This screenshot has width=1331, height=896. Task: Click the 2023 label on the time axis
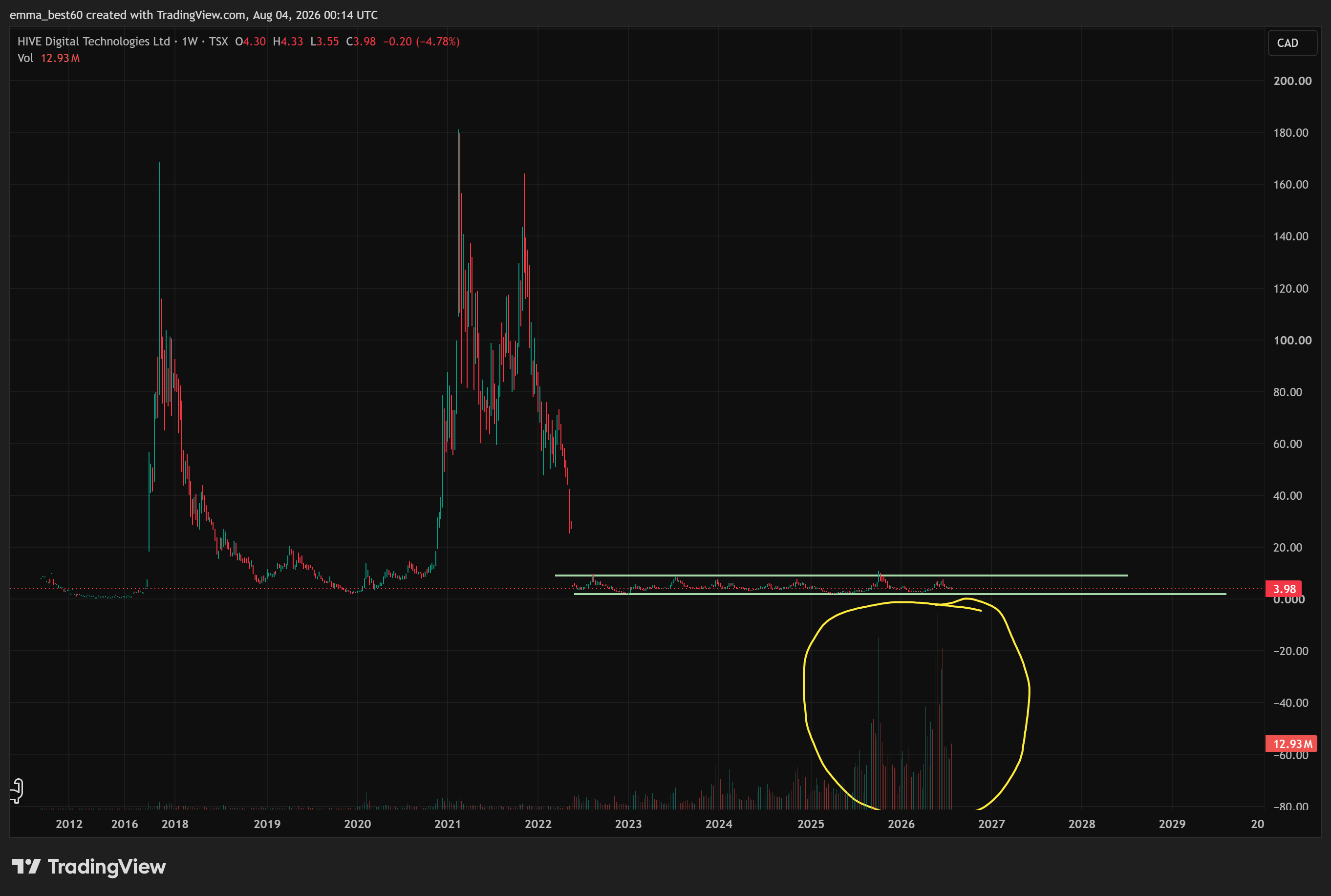pyautogui.click(x=628, y=823)
